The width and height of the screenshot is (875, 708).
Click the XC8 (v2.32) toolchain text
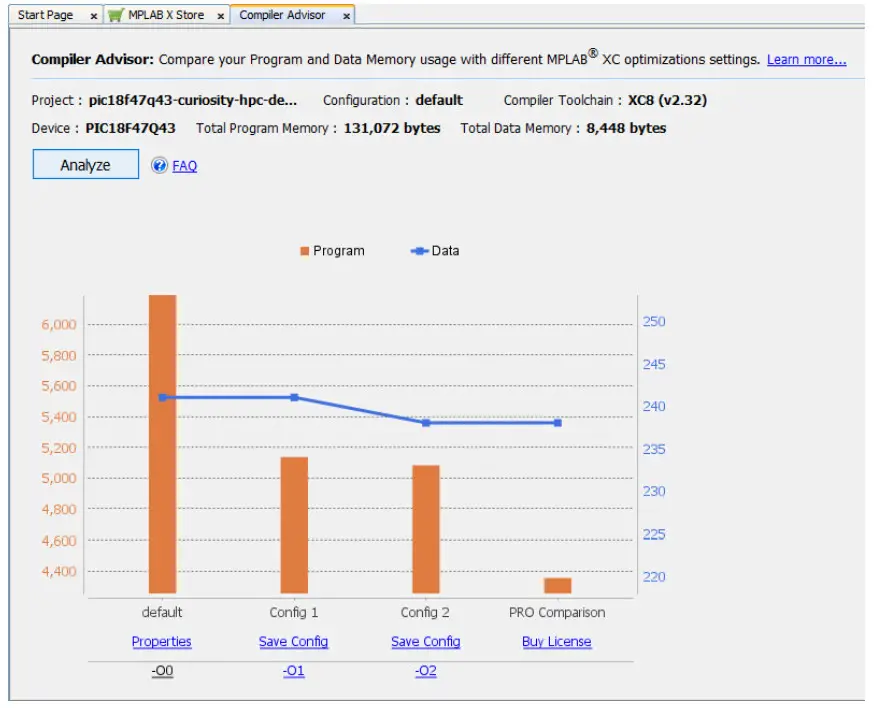tap(667, 100)
